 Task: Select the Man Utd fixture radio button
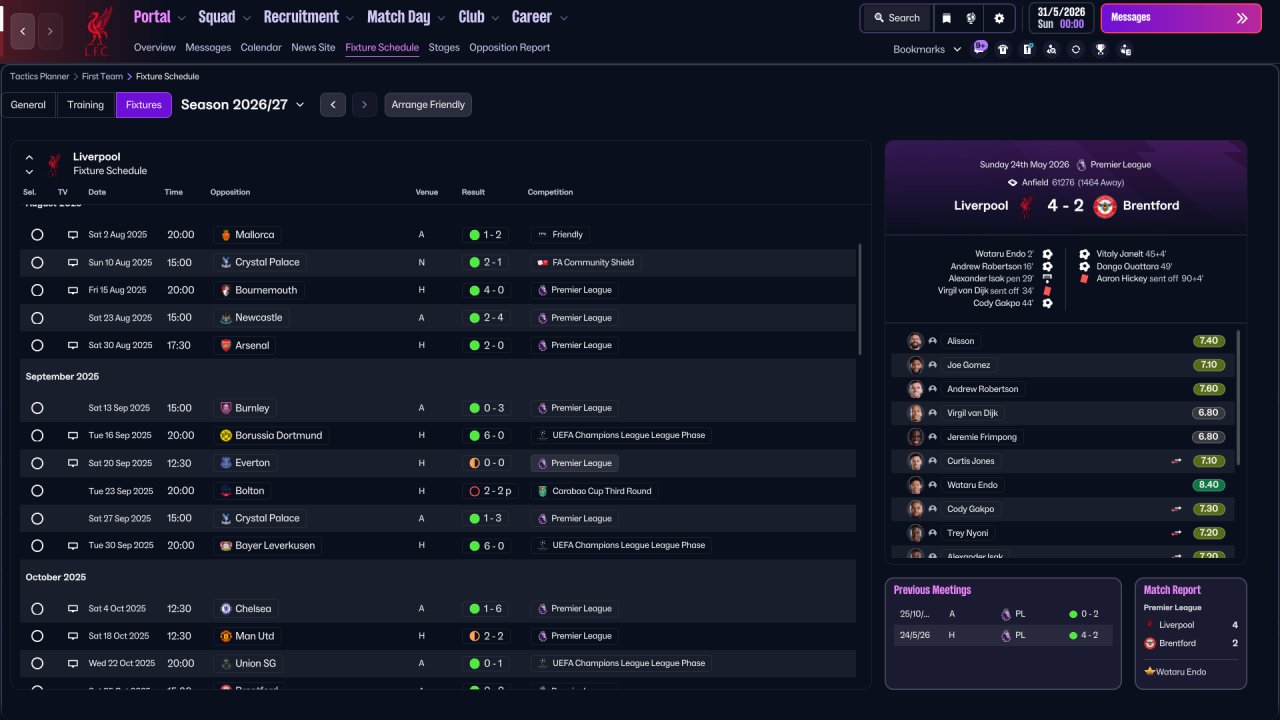(37, 636)
